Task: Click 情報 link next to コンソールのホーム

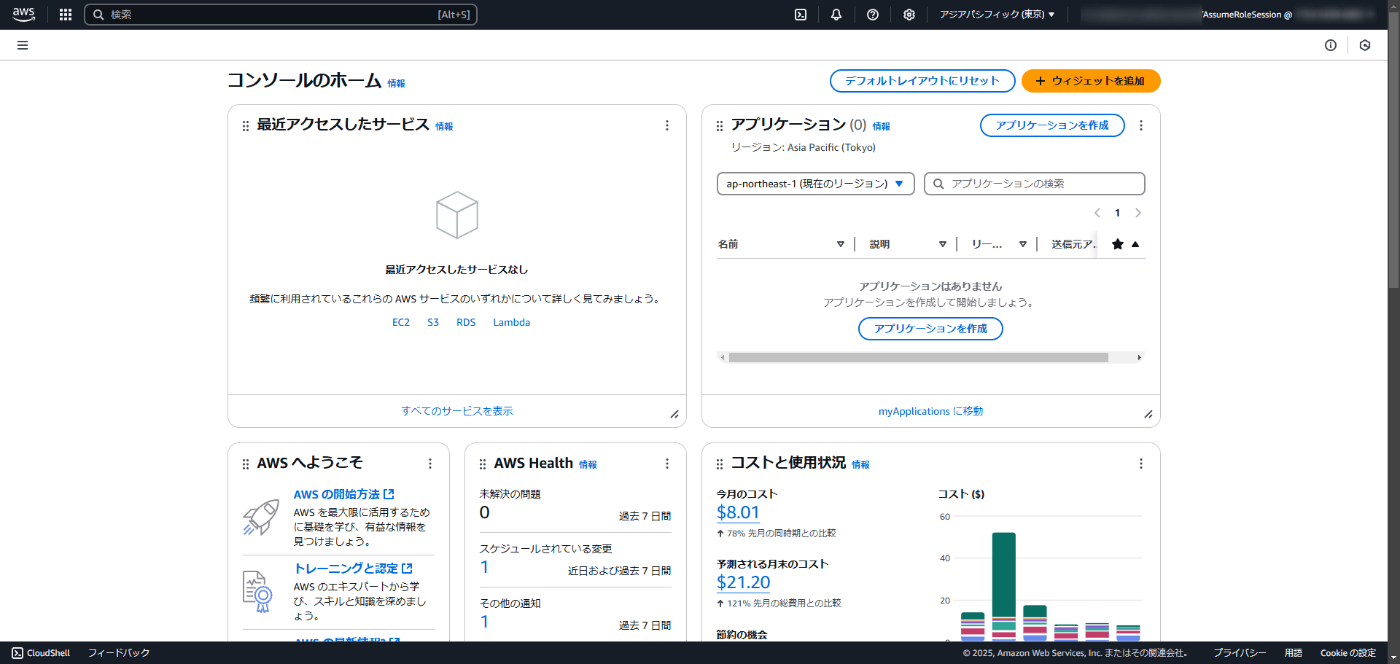Action: point(397,84)
